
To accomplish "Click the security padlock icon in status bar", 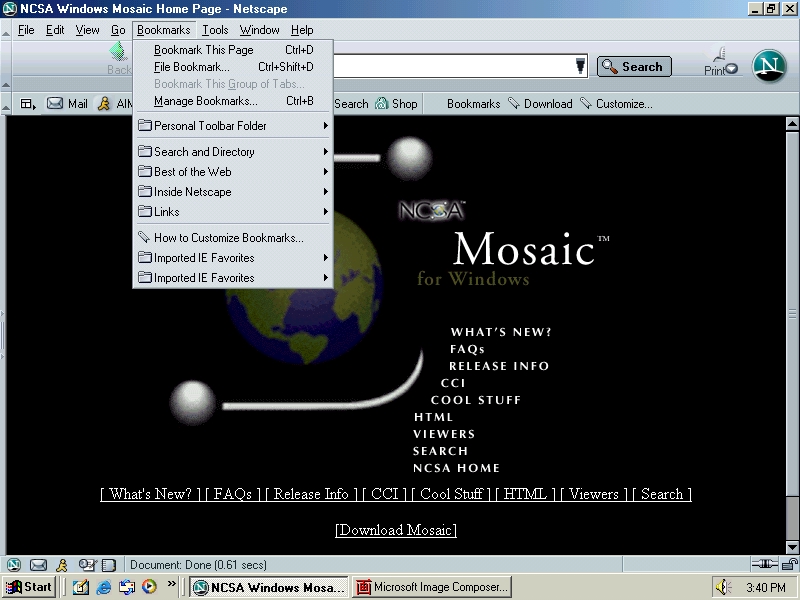I will pyautogui.click(x=790, y=564).
